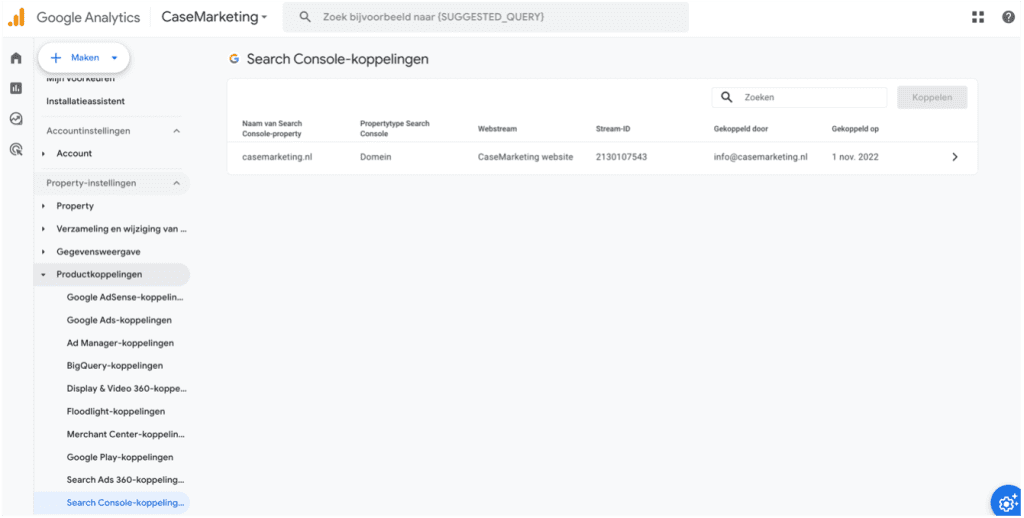
Task: Click the Stream-ID column header
Action: click(613, 129)
